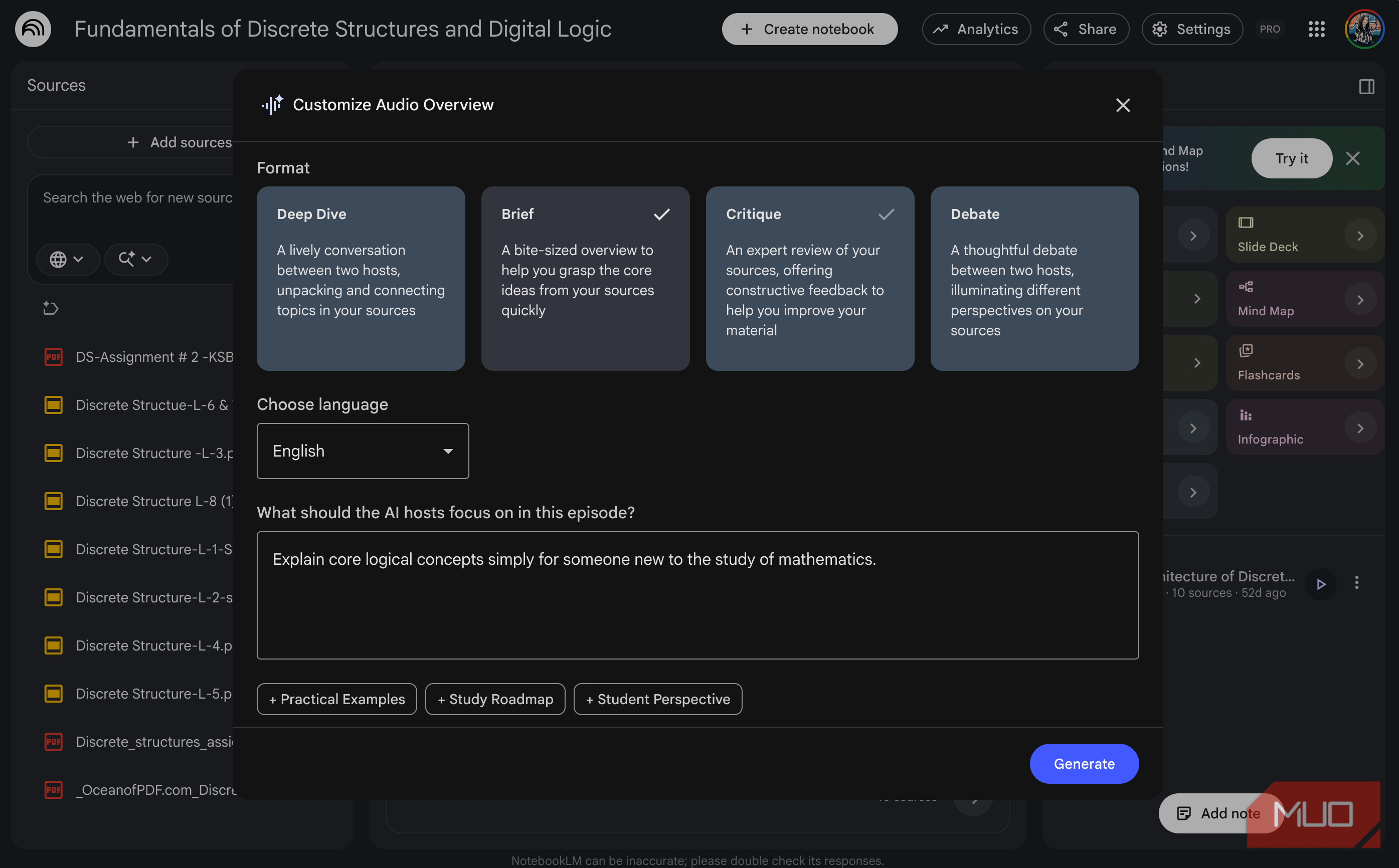The image size is (1399, 868).
Task: Click the NotebookLM logo icon
Action: [x=33, y=29]
